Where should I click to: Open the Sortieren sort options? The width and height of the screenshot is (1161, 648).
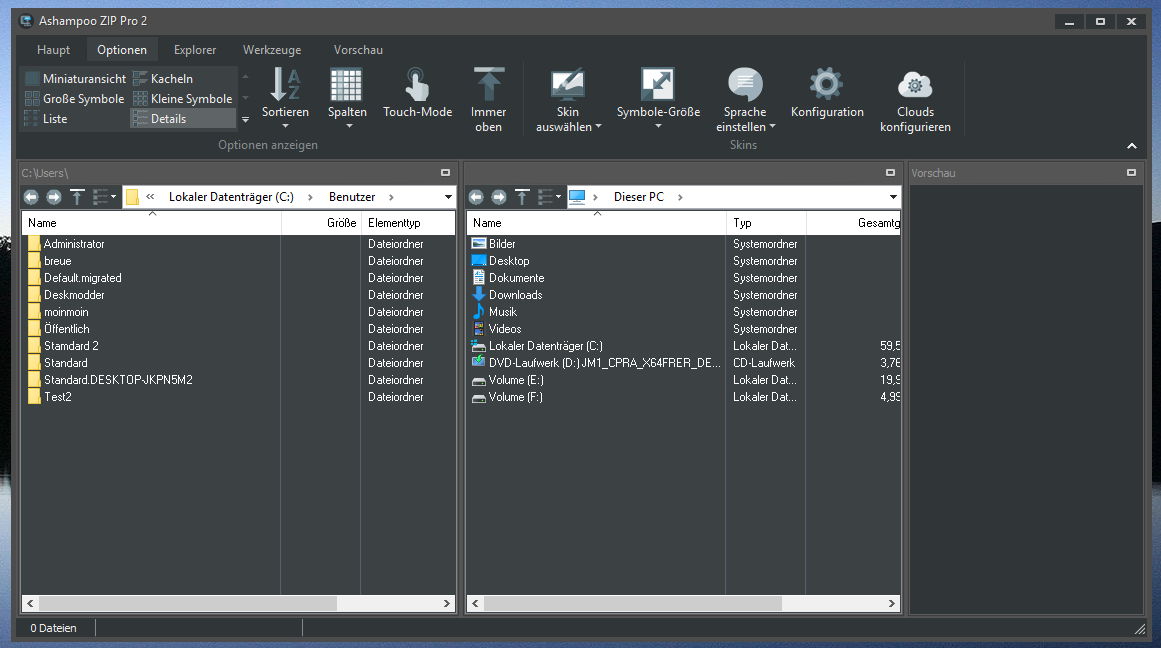[x=285, y=97]
